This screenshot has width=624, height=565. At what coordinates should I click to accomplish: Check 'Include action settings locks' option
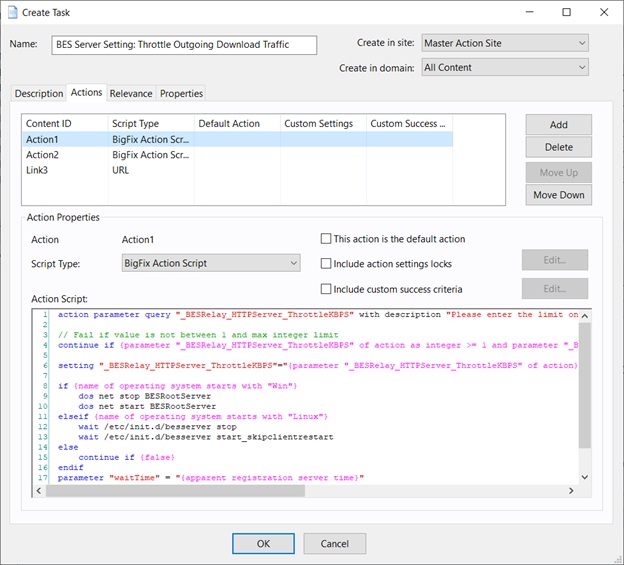click(326, 264)
